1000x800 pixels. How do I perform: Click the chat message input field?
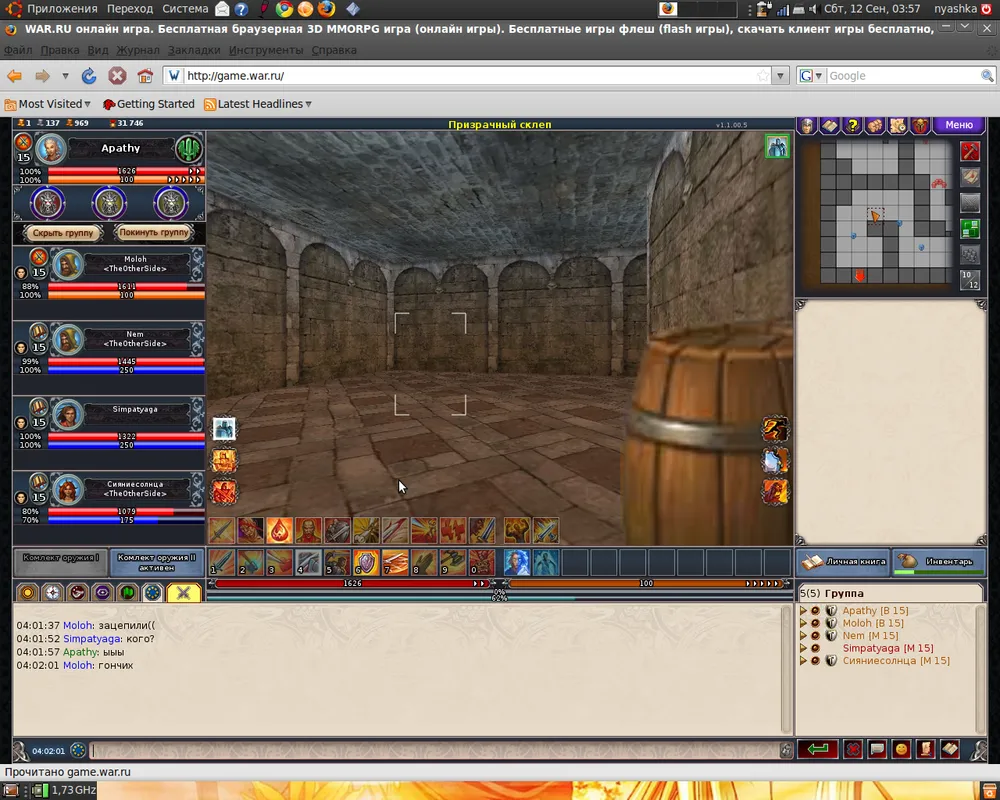pyautogui.click(x=430, y=750)
